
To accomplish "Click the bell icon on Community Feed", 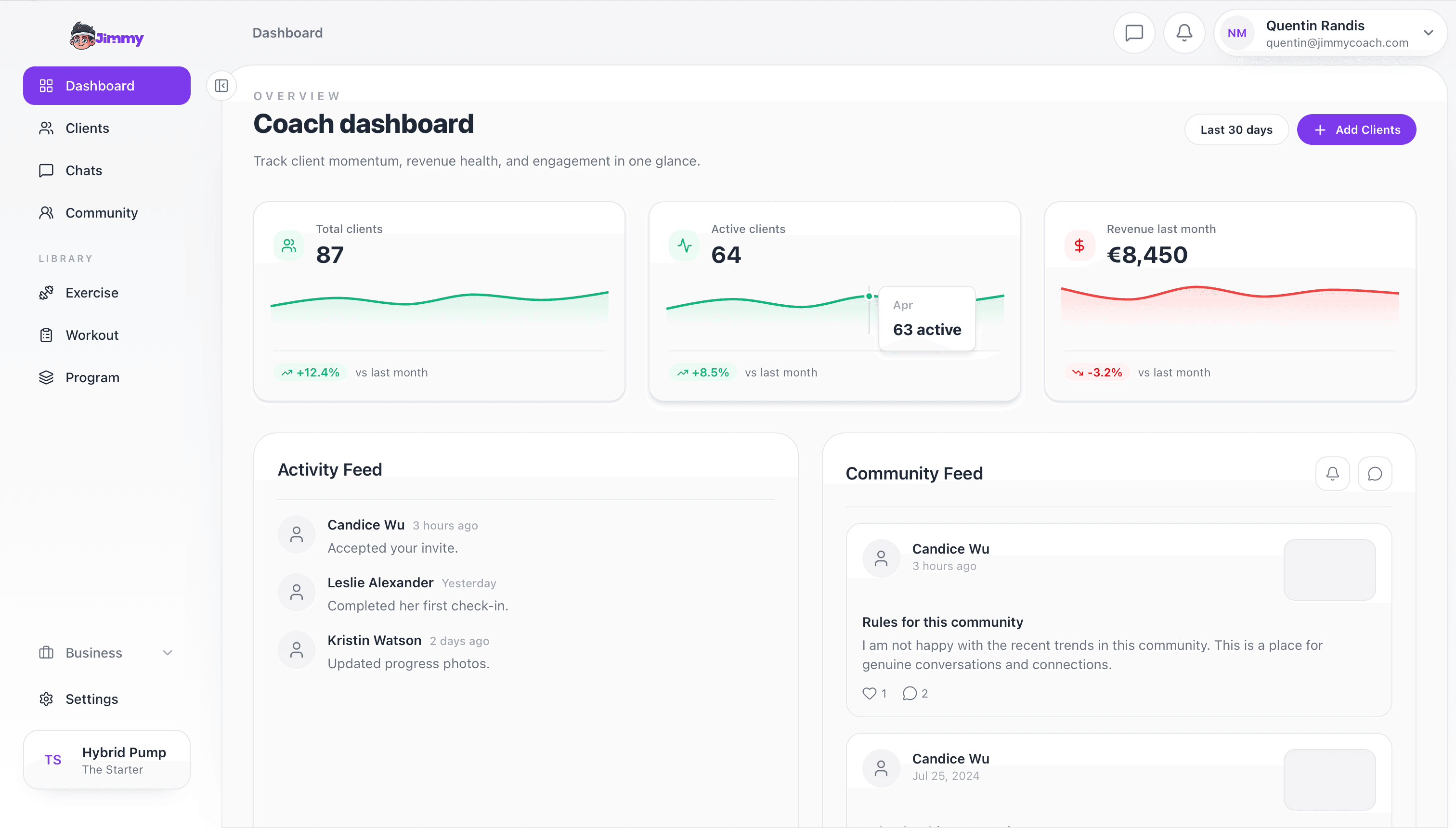I will 1333,473.
